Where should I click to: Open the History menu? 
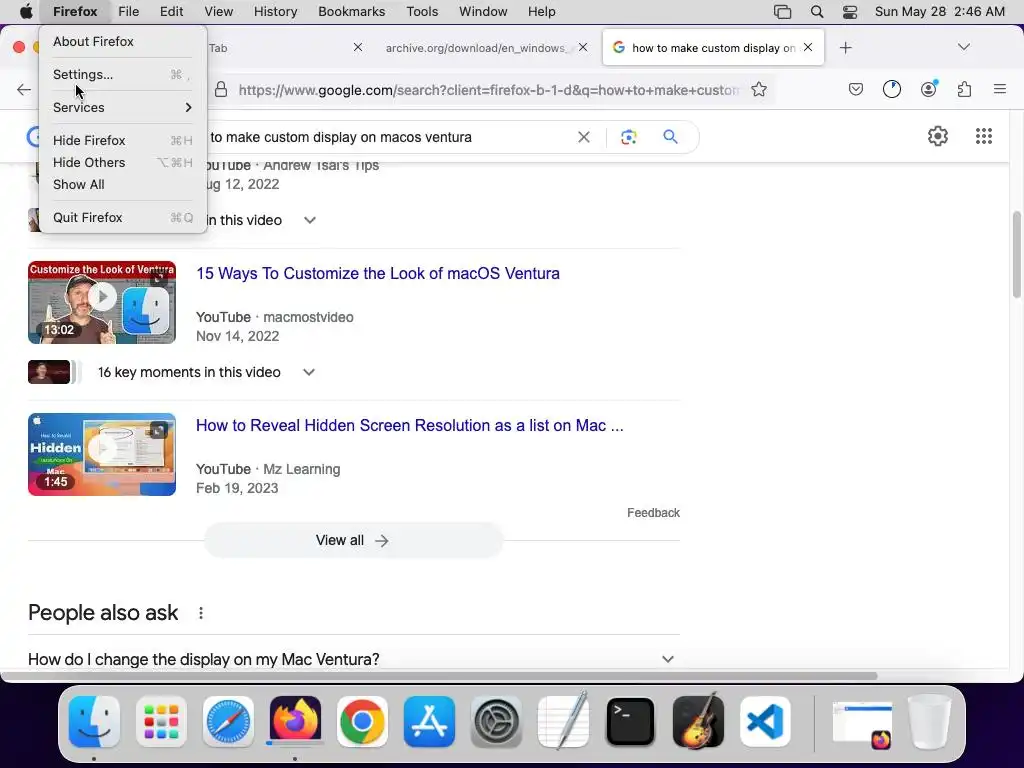coord(275,12)
